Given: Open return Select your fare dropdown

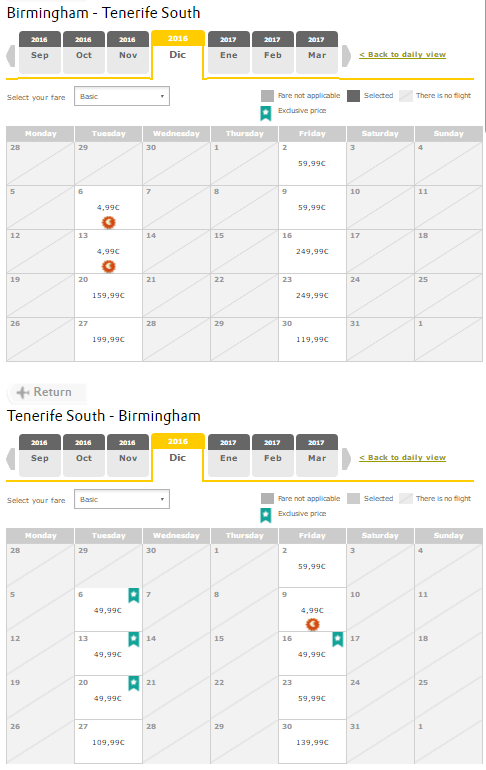Looking at the screenshot, I should click(122, 499).
